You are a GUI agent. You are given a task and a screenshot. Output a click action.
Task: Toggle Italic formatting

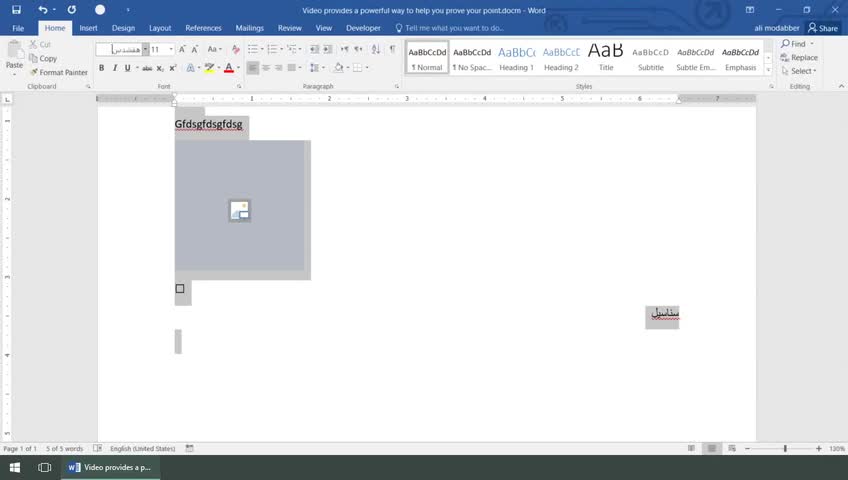(x=115, y=68)
